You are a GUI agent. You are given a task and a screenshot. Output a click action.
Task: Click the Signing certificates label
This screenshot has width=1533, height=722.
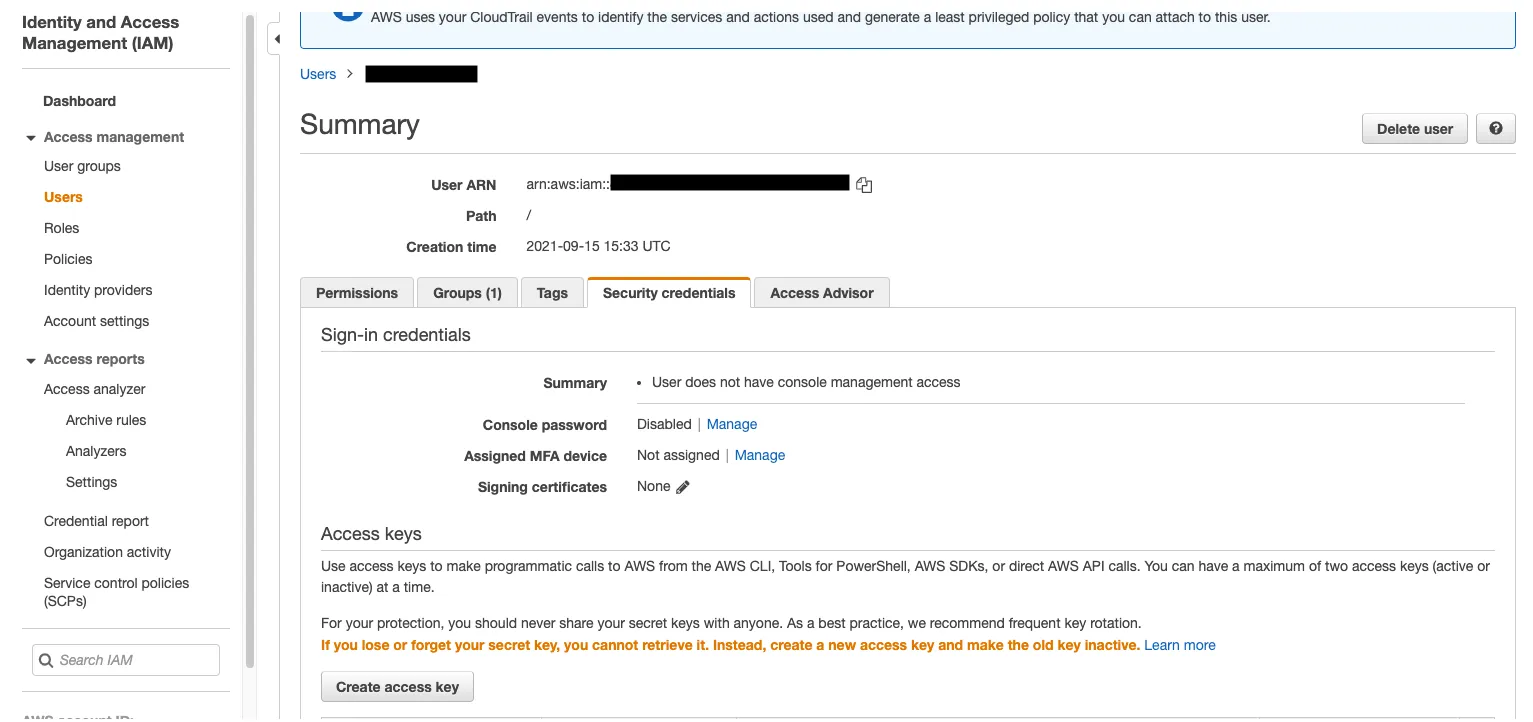click(x=542, y=487)
